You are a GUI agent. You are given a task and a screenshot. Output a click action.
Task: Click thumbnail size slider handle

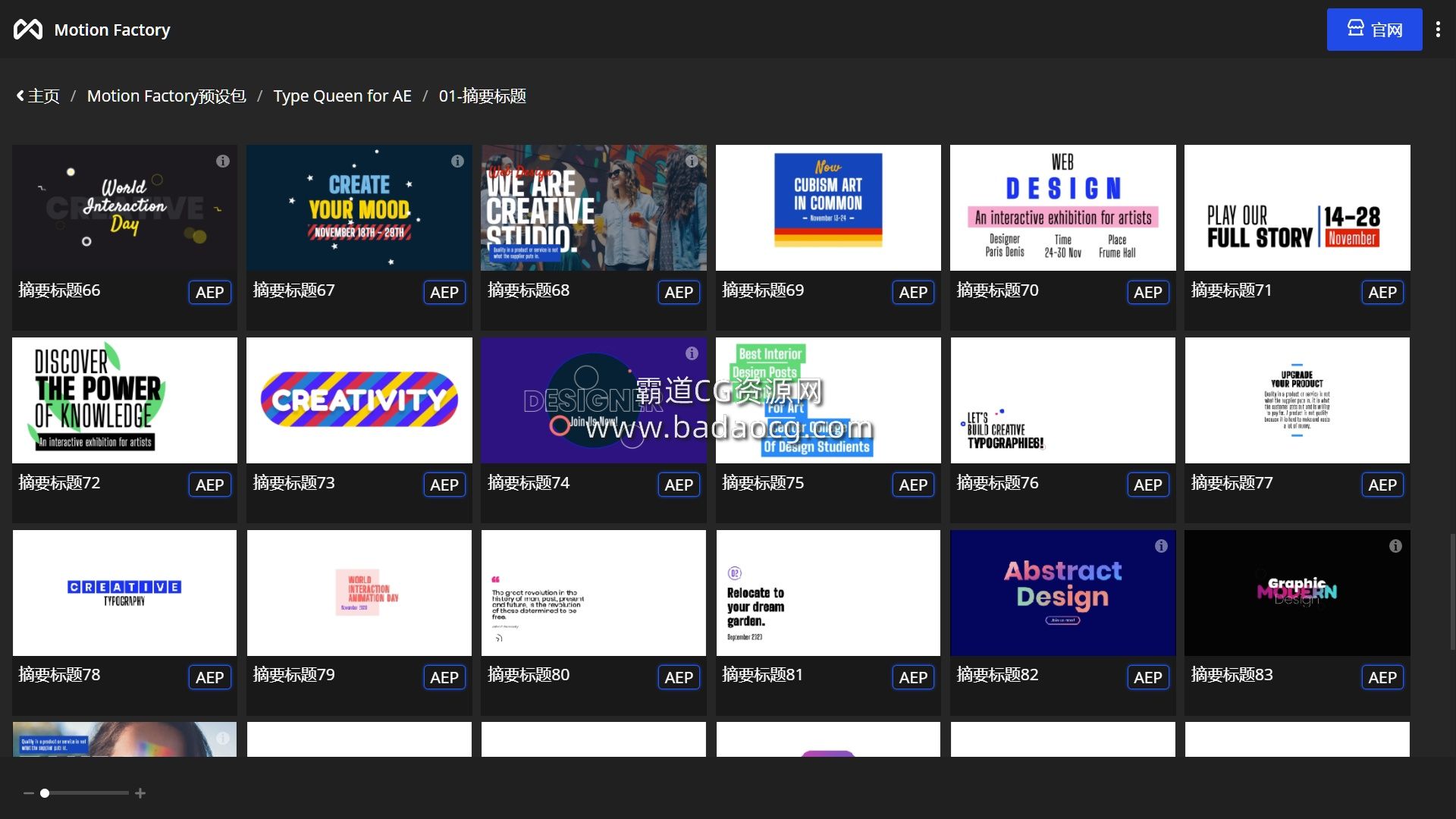pyautogui.click(x=45, y=793)
